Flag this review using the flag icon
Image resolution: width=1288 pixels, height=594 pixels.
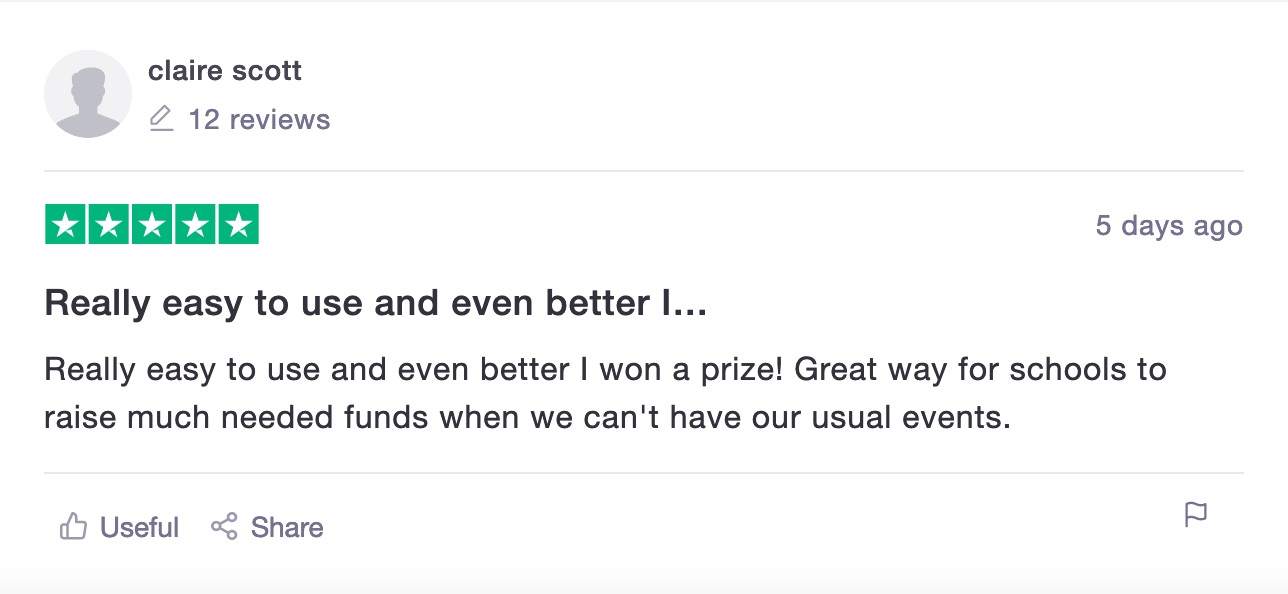1196,515
